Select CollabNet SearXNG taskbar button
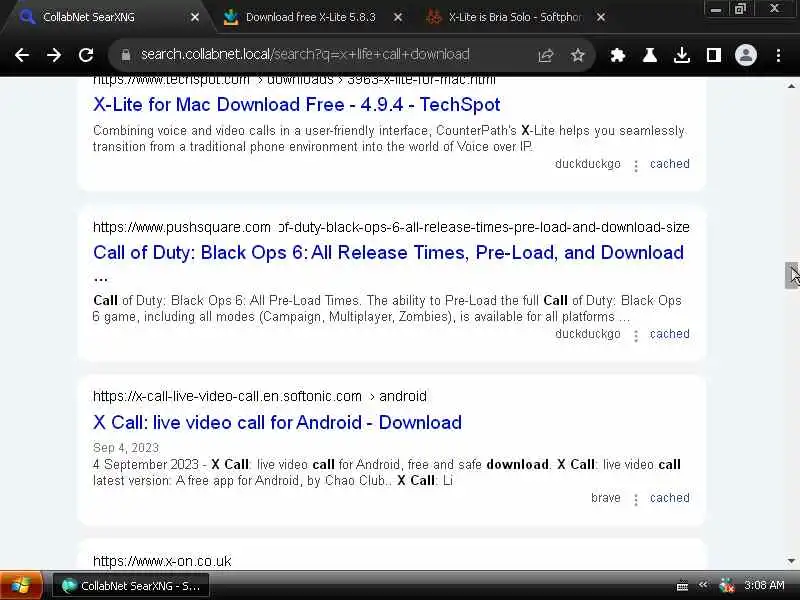 pyautogui.click(x=131, y=586)
